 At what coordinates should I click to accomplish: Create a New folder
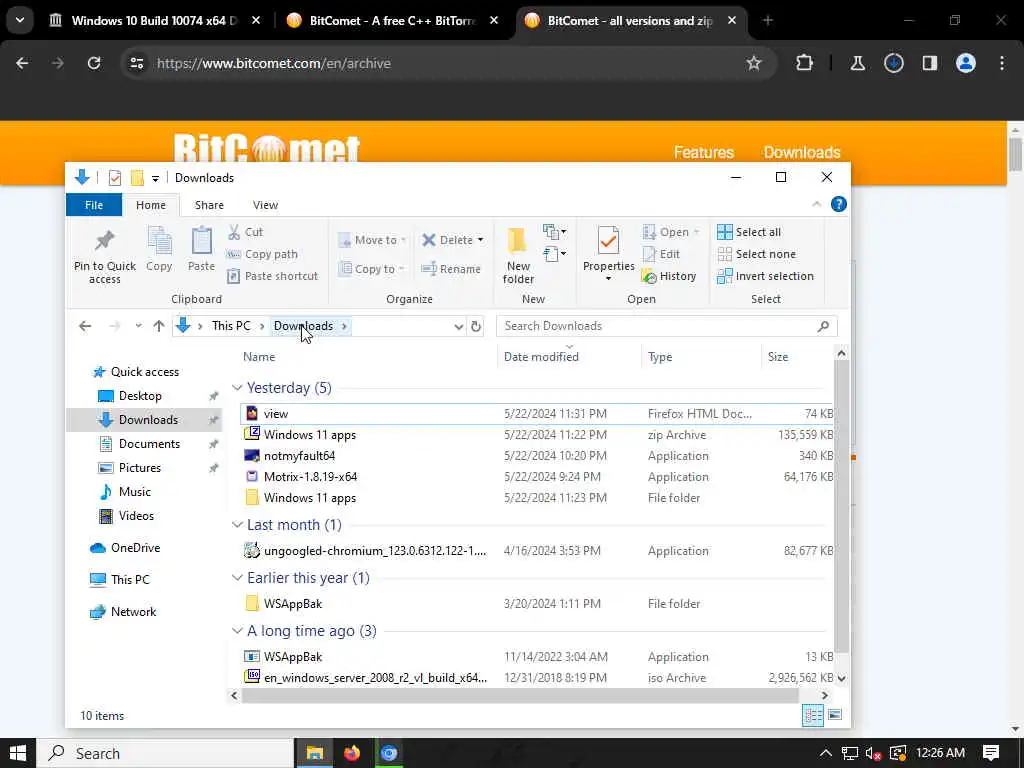pyautogui.click(x=519, y=256)
